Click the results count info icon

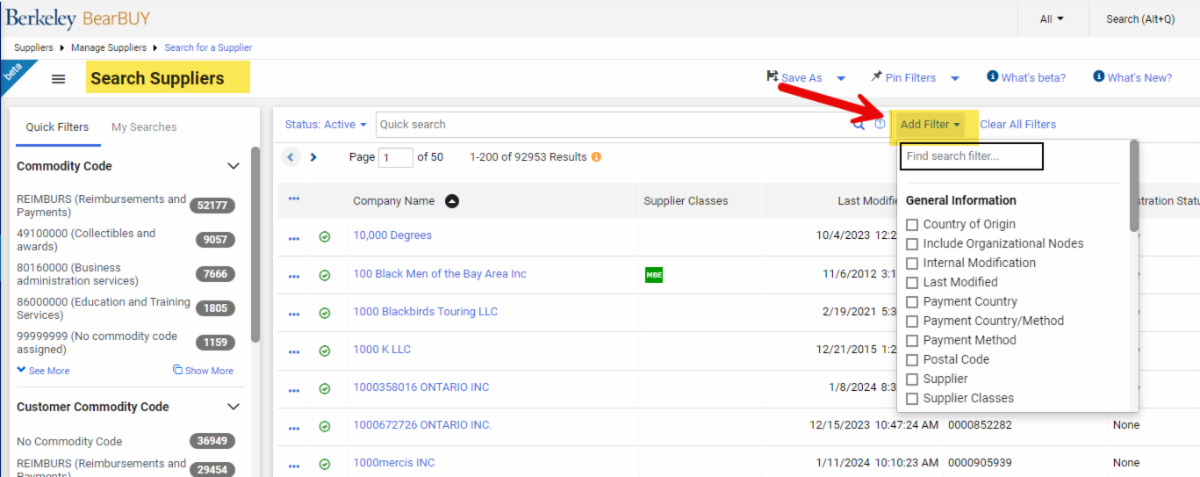[597, 157]
